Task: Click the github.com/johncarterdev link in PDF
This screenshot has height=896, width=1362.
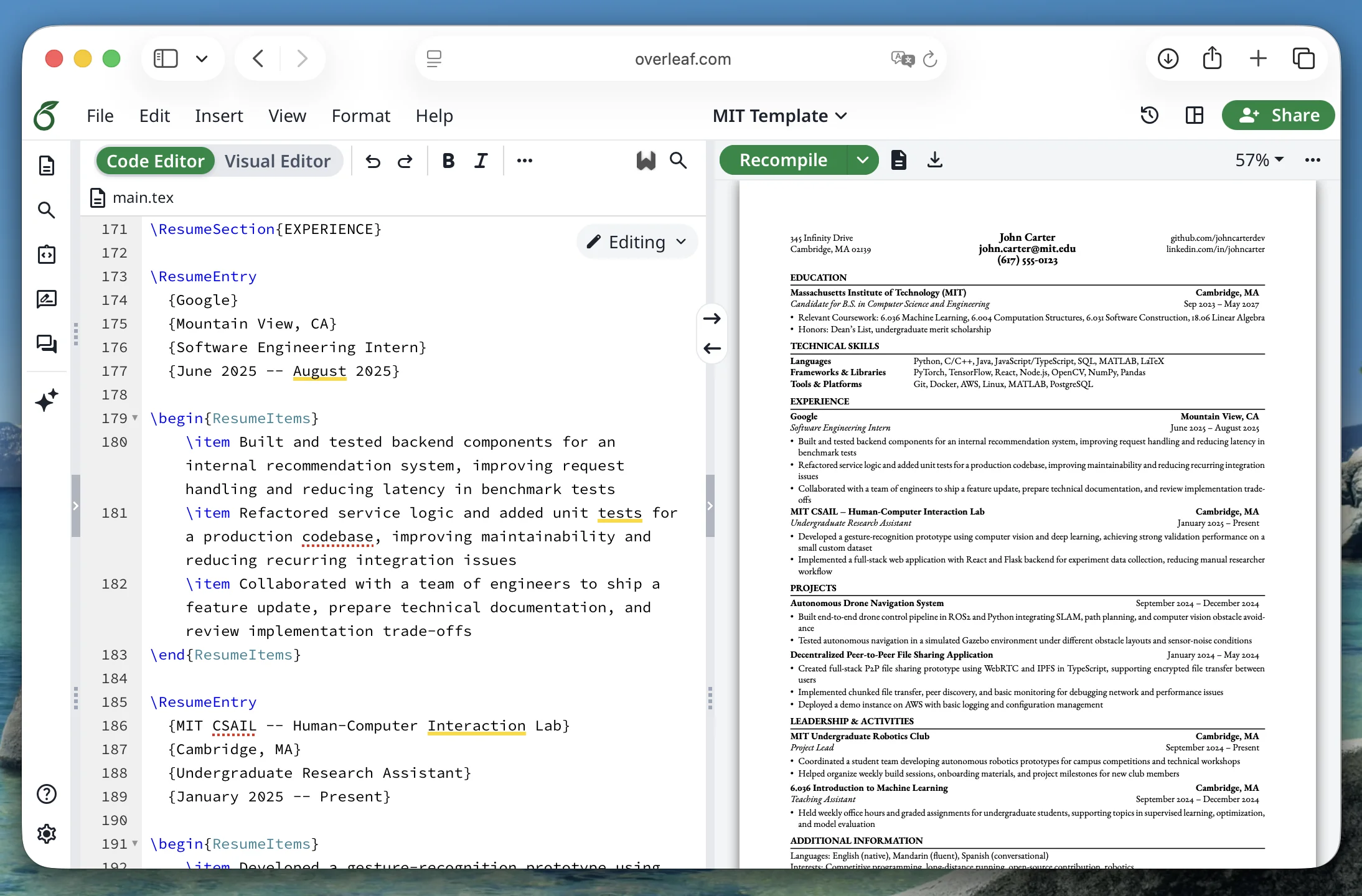Action: 1217,238
